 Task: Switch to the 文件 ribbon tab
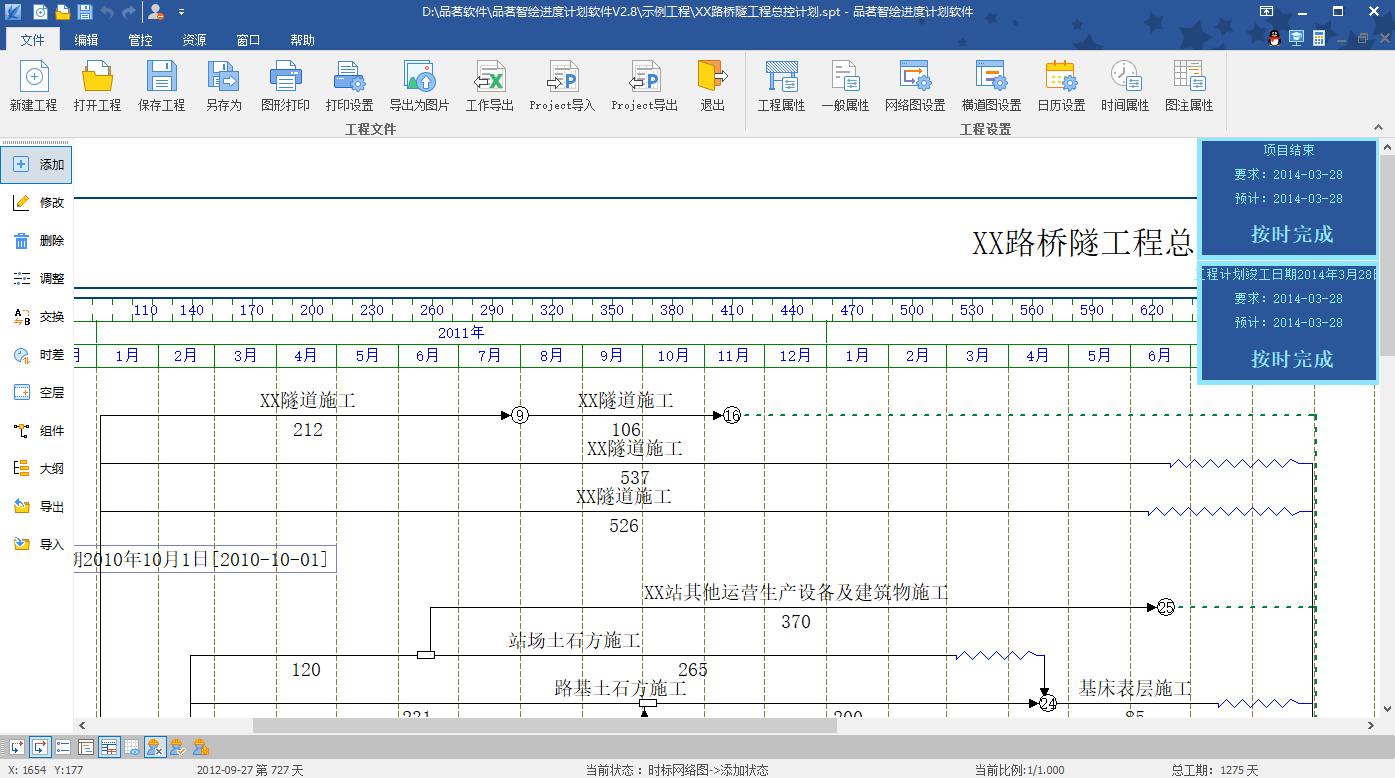pyautogui.click(x=33, y=40)
